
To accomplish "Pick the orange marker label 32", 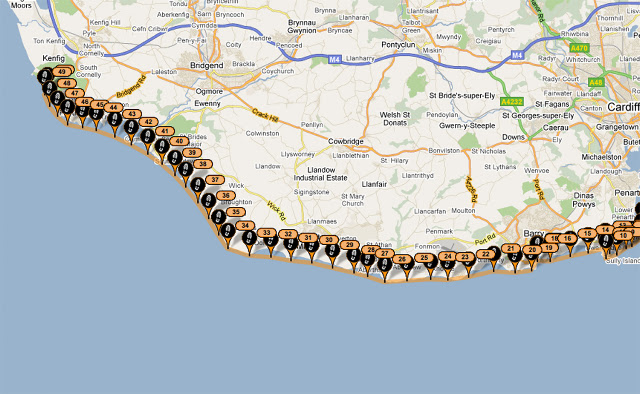I will 288,234.
